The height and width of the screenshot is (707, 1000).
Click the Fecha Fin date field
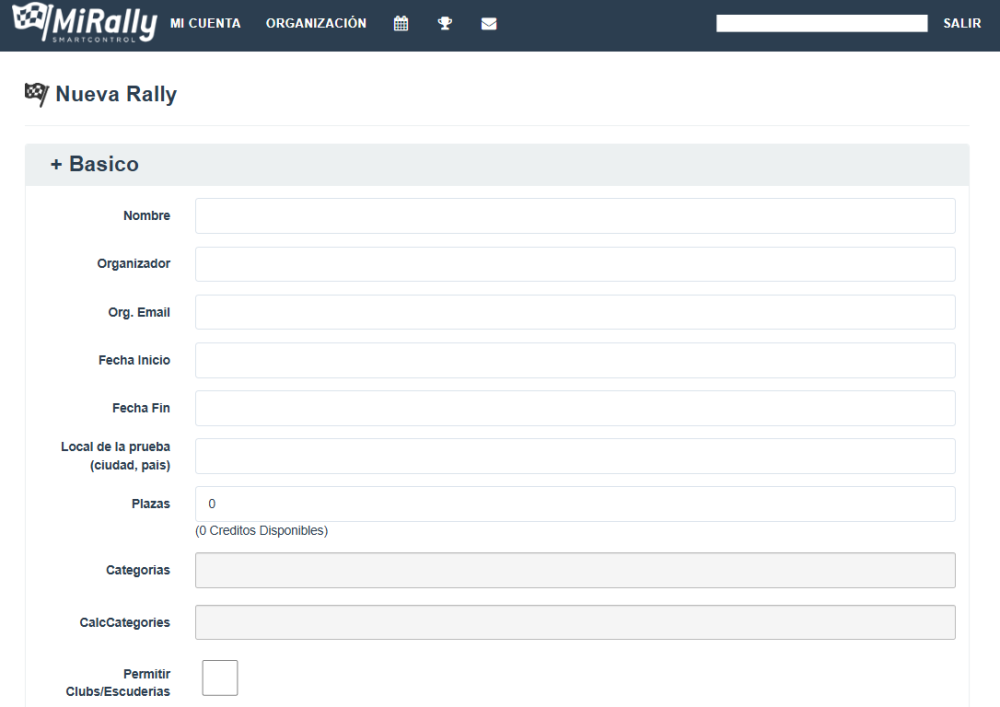click(x=575, y=408)
